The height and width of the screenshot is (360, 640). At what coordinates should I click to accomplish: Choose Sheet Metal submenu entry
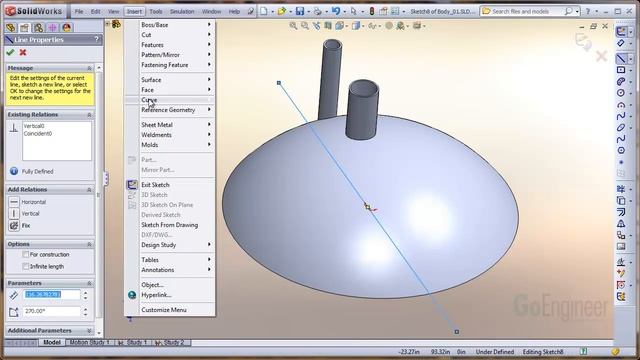pos(170,124)
